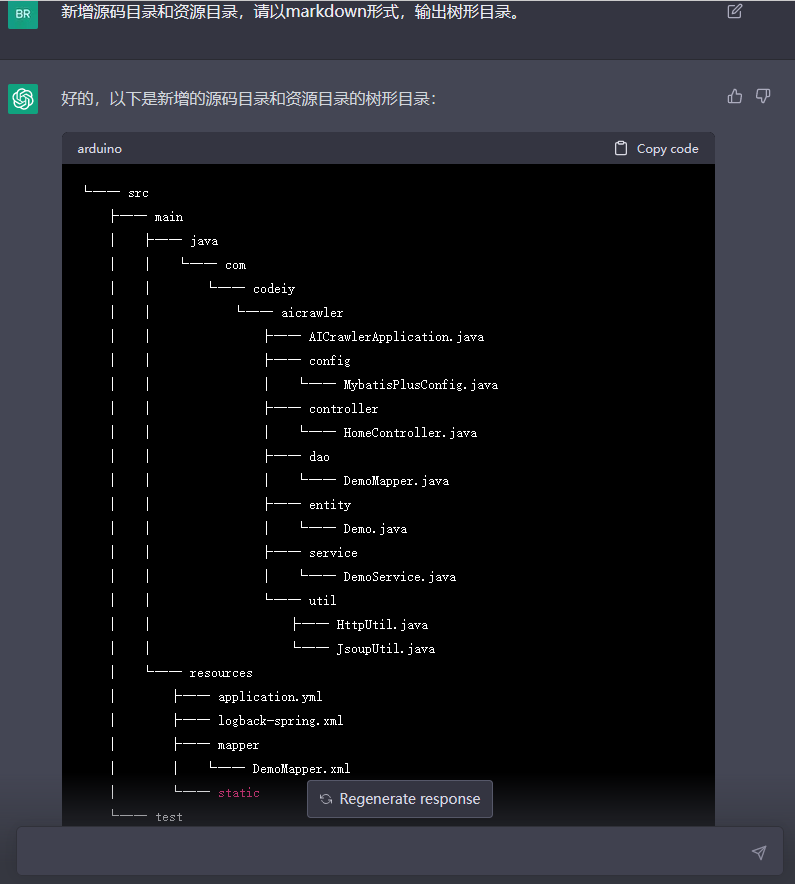Viewport: 795px width, 884px height.
Task: Click the BR user avatar
Action: [23, 14]
